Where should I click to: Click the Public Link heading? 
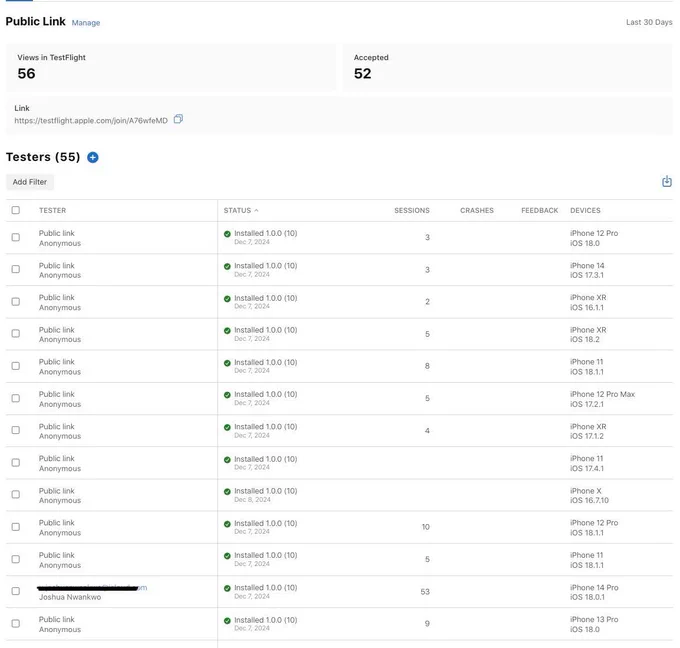coord(36,21)
